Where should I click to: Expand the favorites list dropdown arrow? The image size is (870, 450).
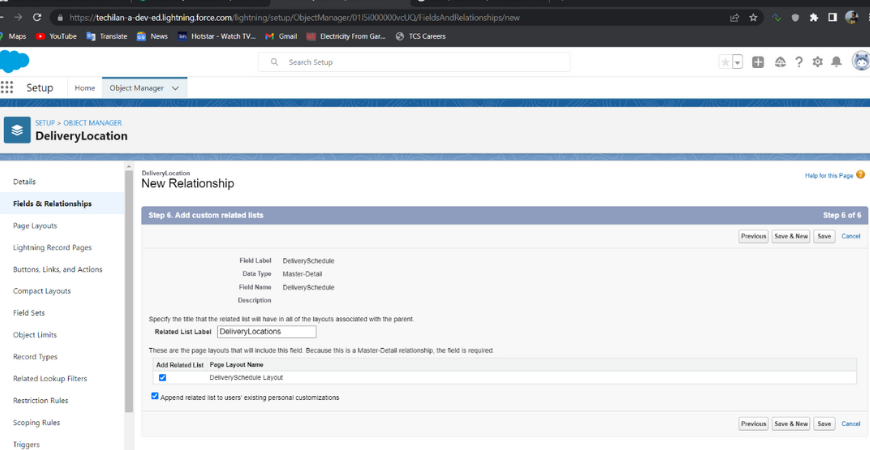click(738, 62)
